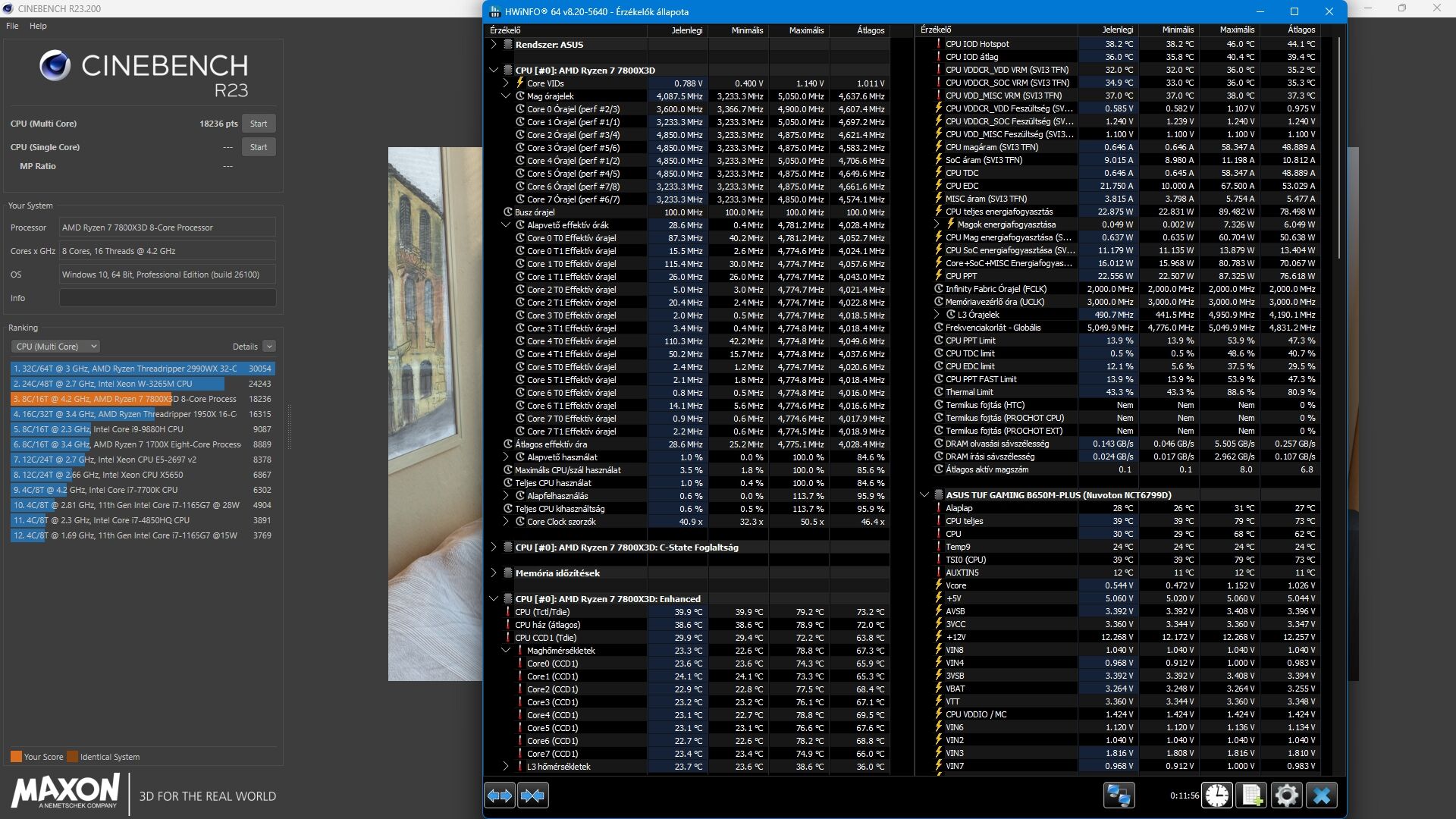
Task: Select the +12V sensor row
Action: 1119,637
